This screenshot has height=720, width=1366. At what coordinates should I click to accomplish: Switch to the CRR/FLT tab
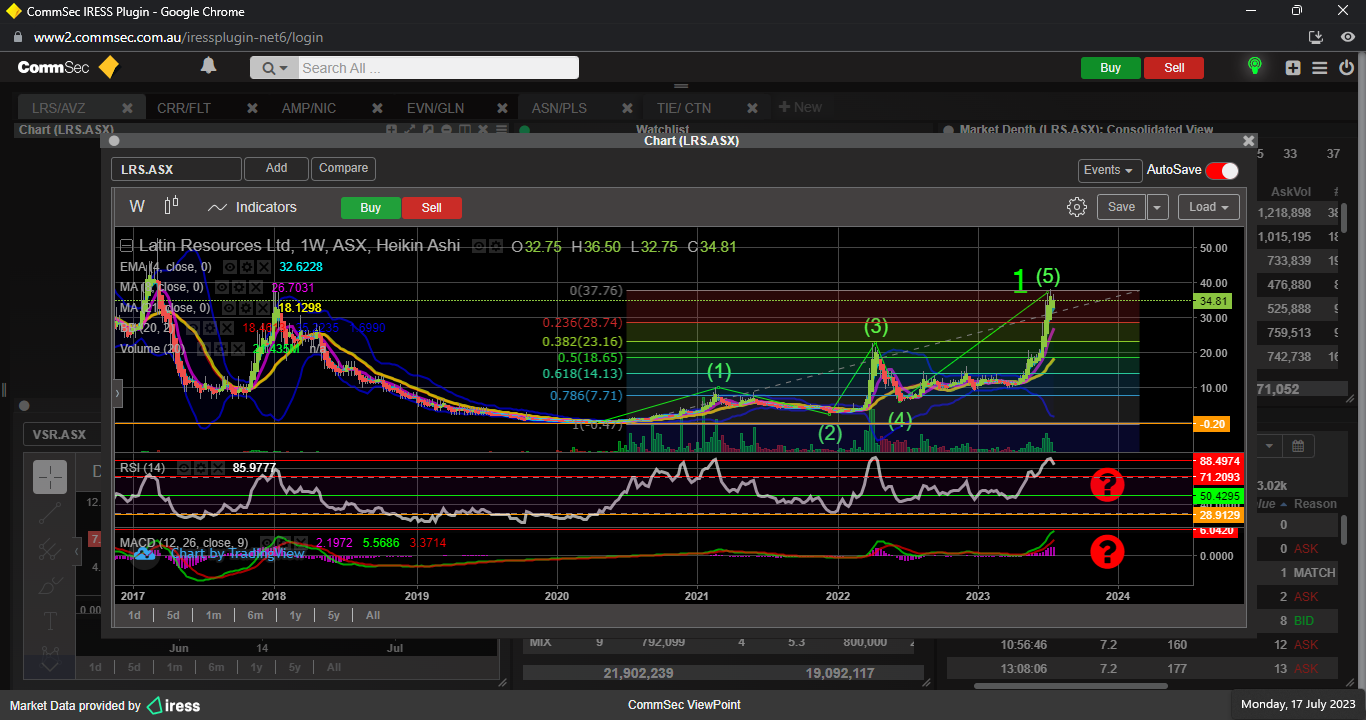point(184,108)
